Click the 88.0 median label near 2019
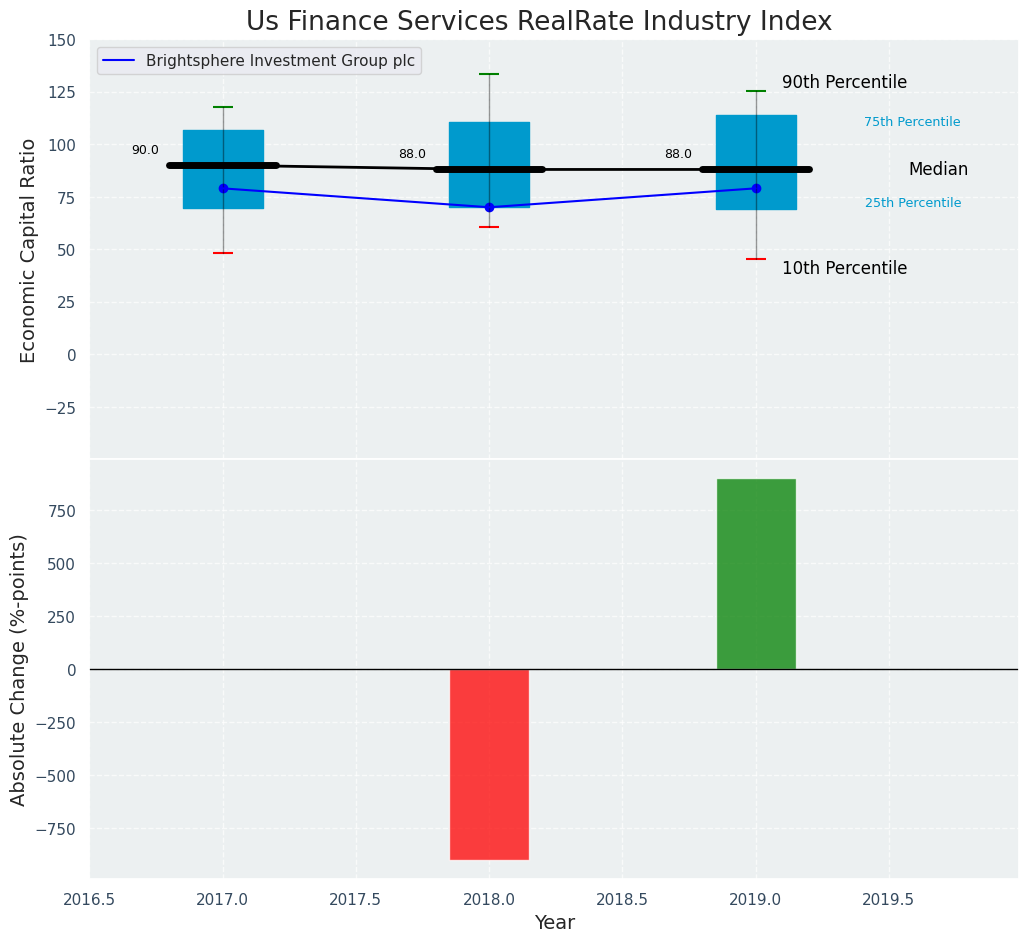This screenshot has height=942, width=1029. [678, 154]
